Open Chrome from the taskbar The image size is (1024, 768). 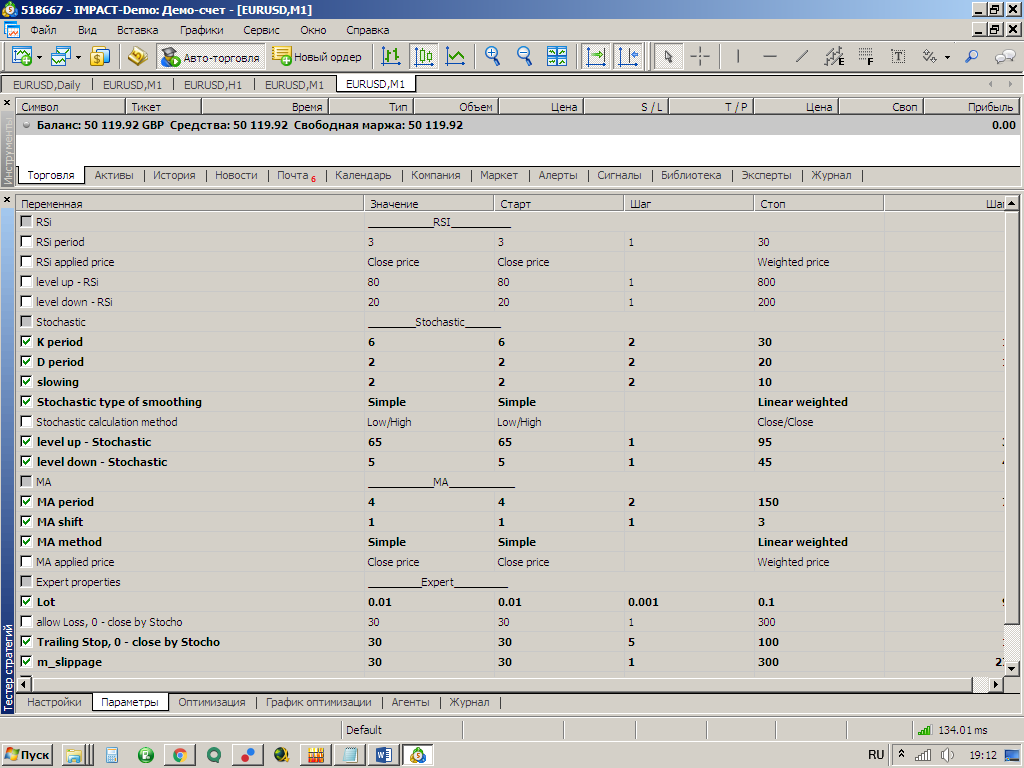(x=180, y=755)
